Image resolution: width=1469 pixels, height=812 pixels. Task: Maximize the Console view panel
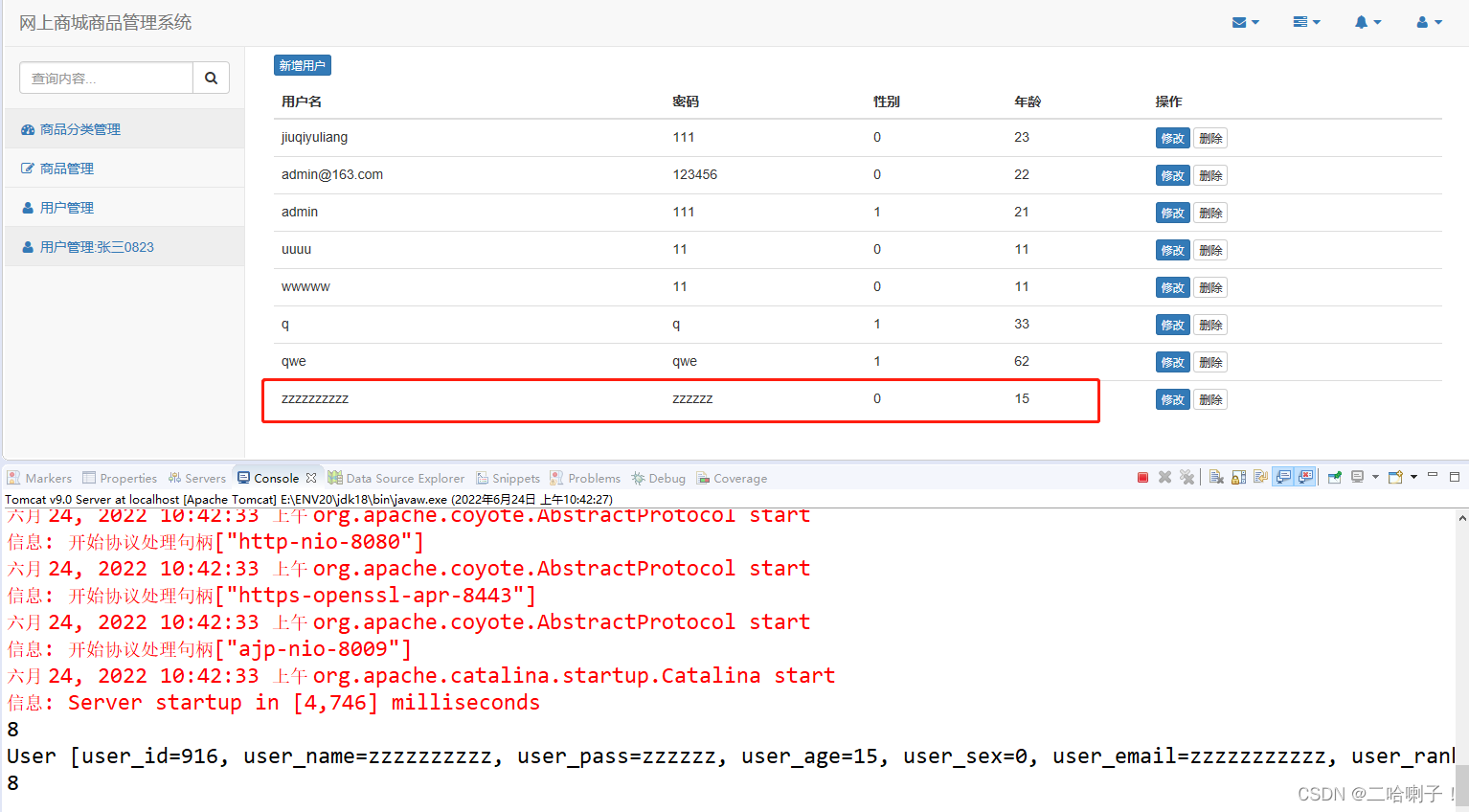click(x=1454, y=477)
